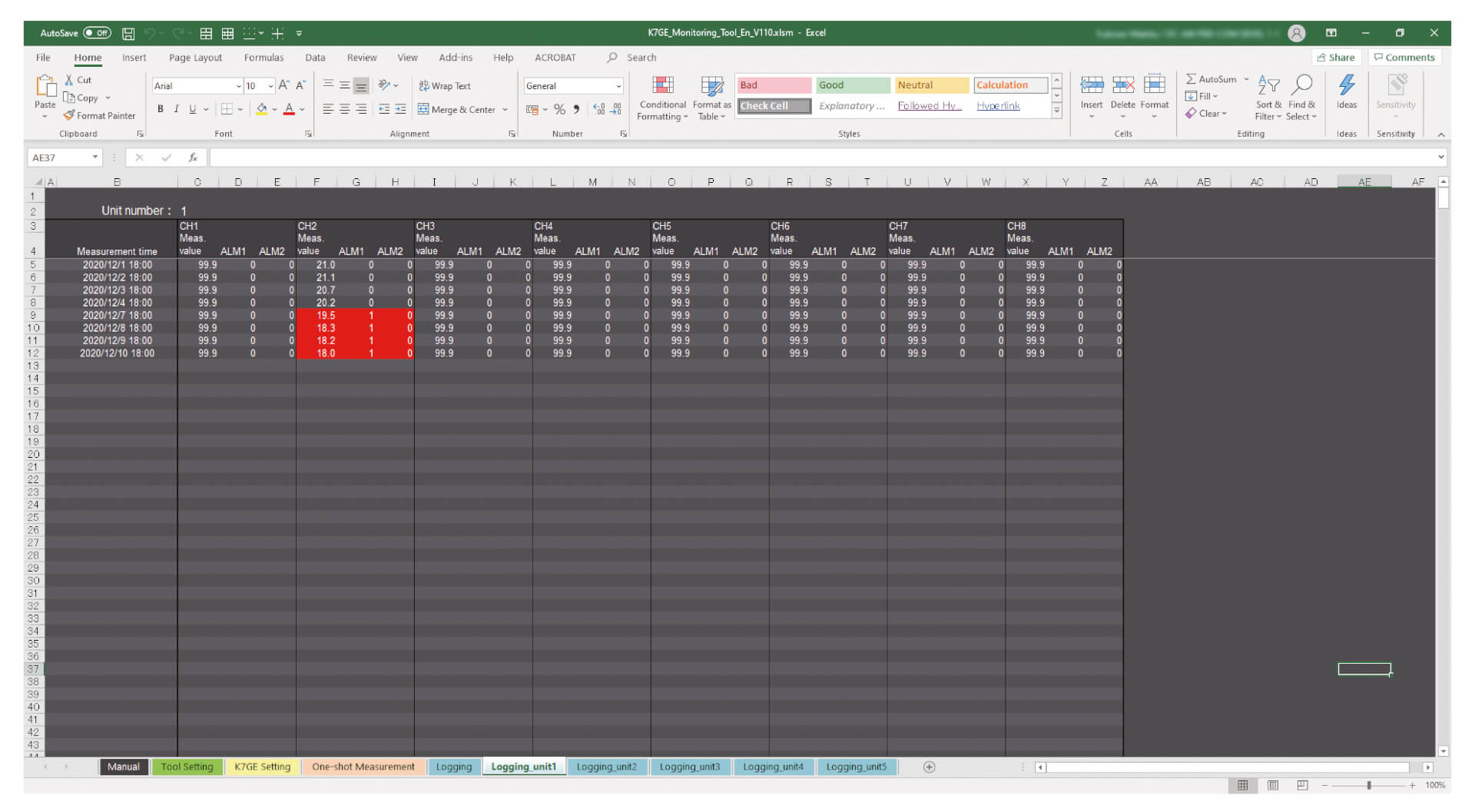This screenshot has width=1475, height=812.
Task: Increase font size with larger A icon
Action: (x=284, y=86)
